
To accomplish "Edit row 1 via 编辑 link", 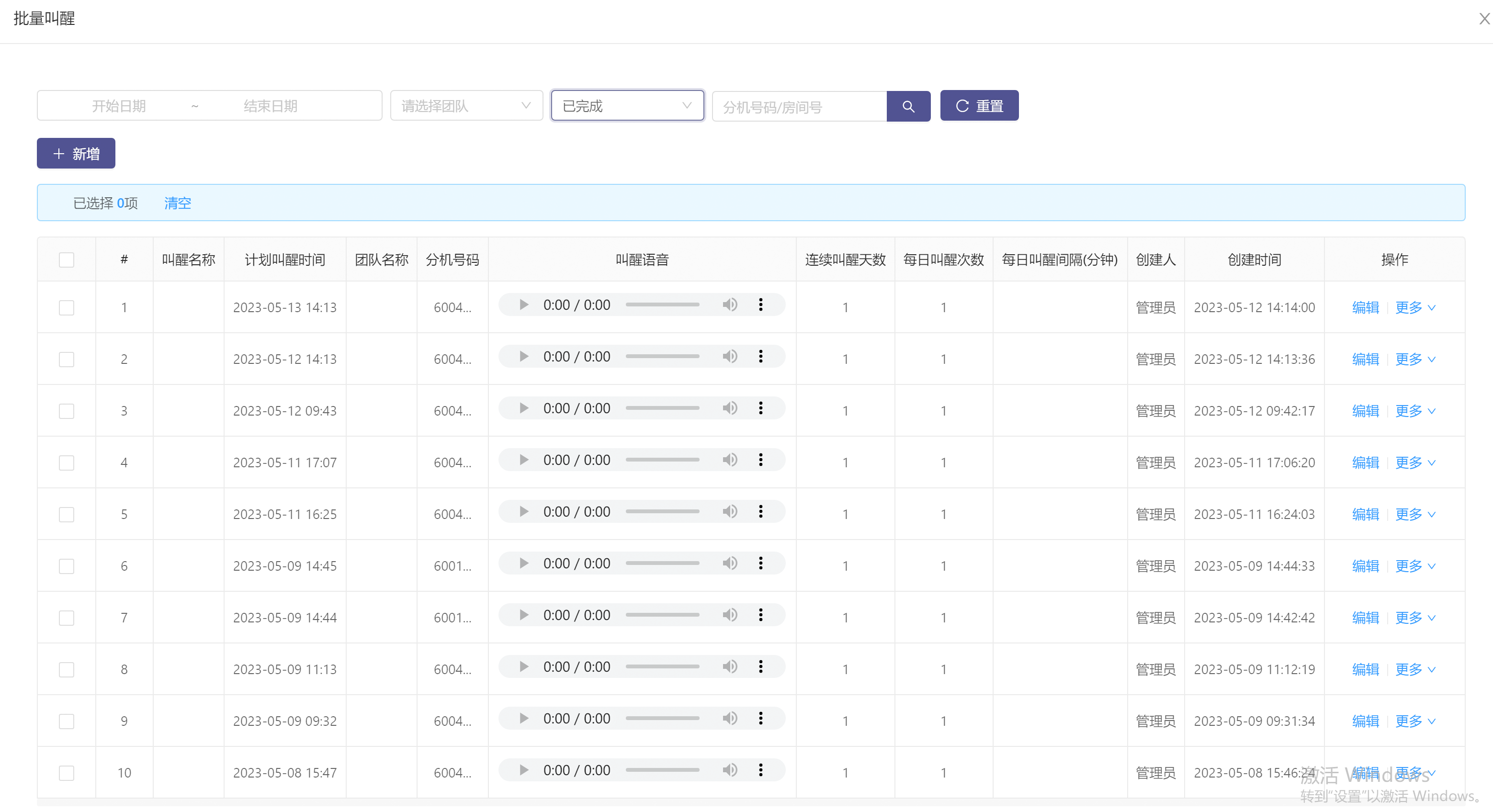I will point(1366,308).
